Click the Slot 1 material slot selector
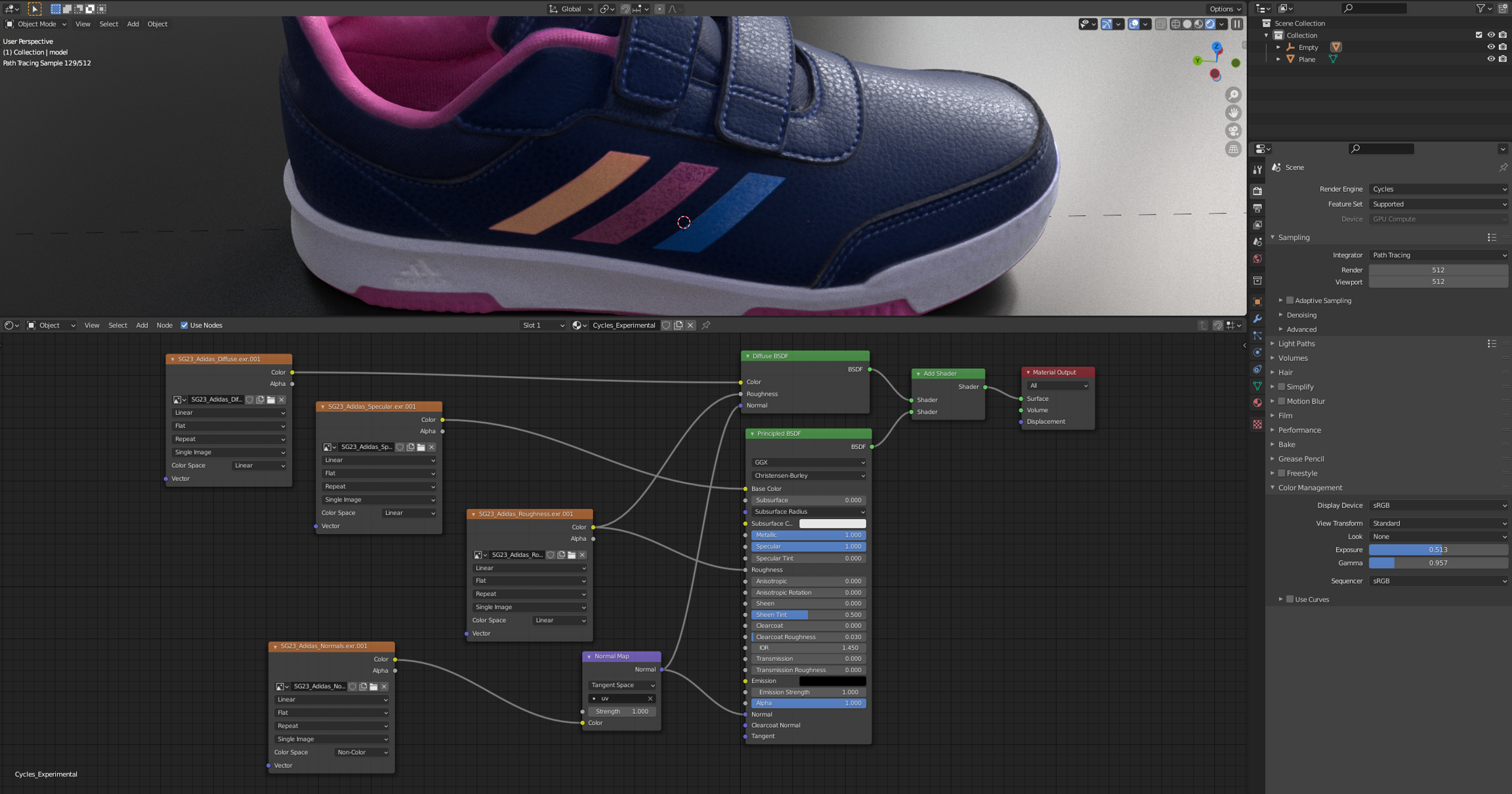 coord(542,325)
